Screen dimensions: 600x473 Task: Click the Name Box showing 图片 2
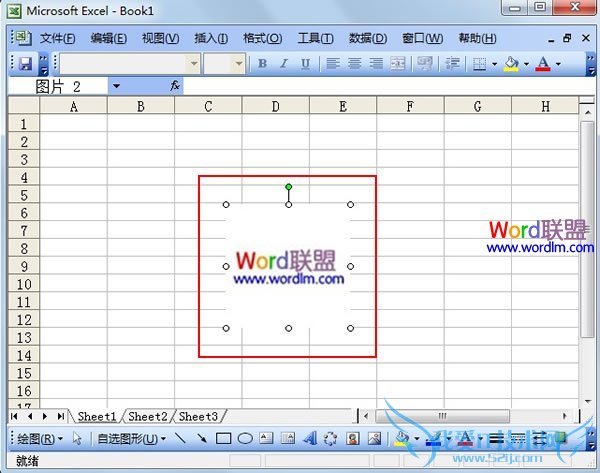pos(58,86)
